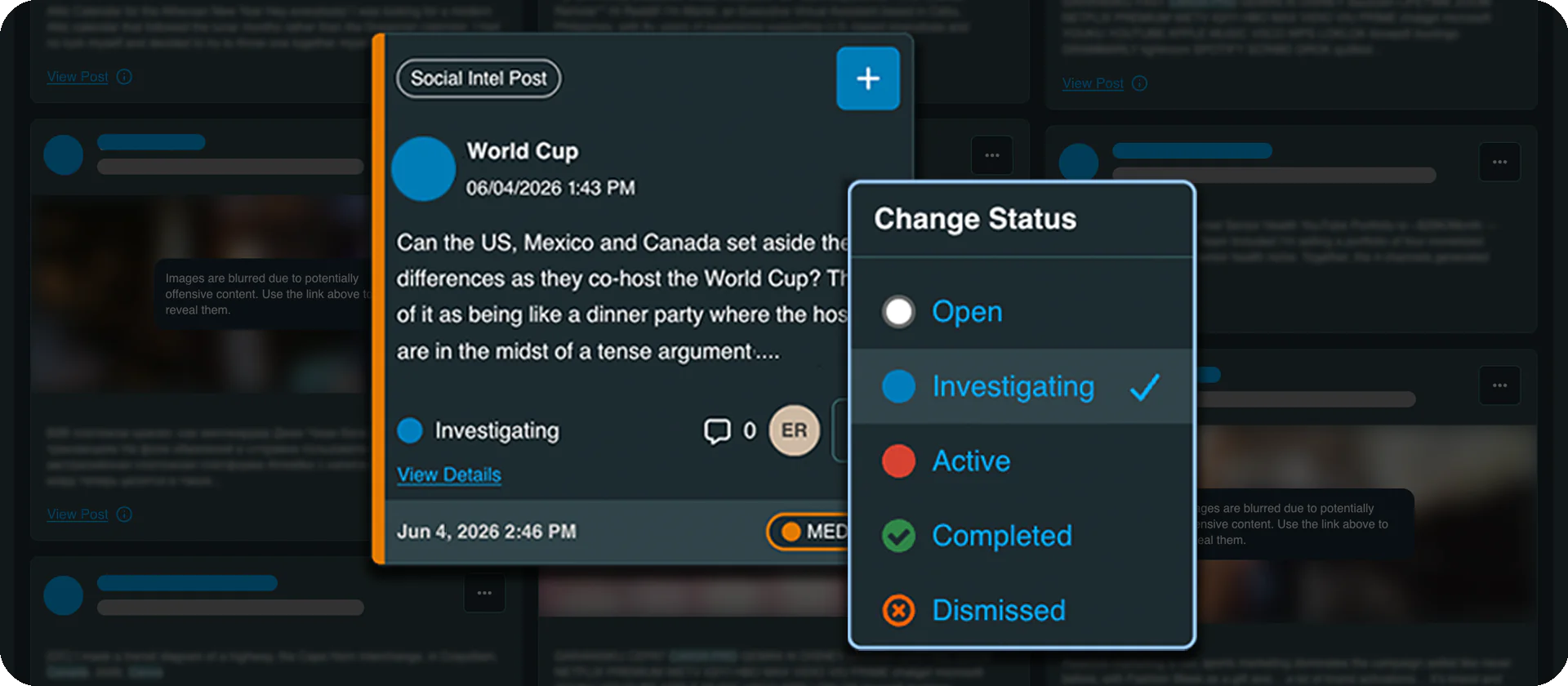The height and width of the screenshot is (686, 1568).
Task: Click info icon beside top-left View Post
Action: pyautogui.click(x=124, y=77)
